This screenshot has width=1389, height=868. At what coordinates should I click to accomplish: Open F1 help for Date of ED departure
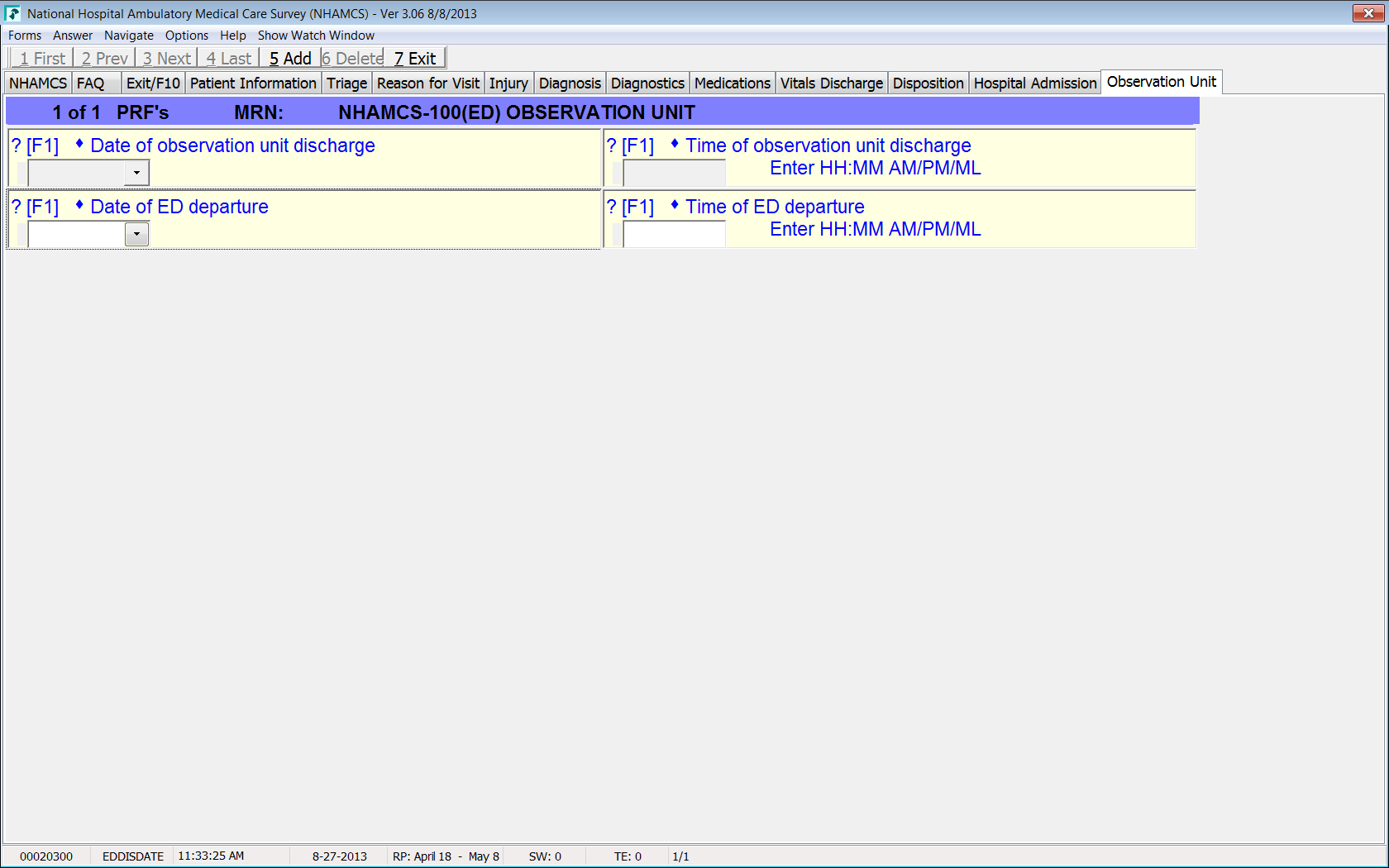36,207
